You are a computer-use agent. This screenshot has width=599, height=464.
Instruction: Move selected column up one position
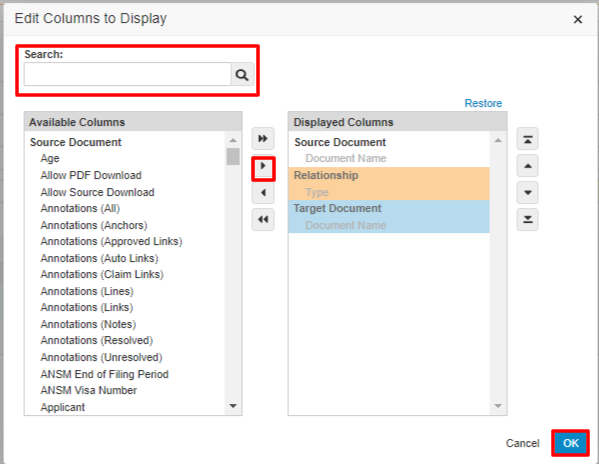pyautogui.click(x=528, y=166)
